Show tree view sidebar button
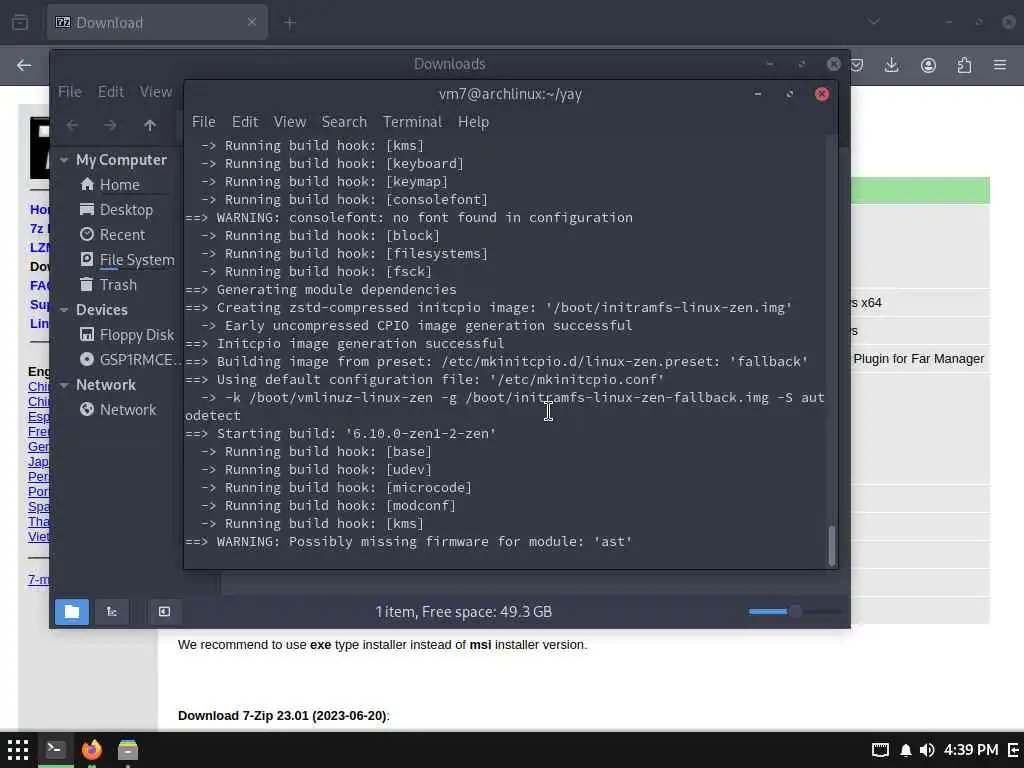 (x=112, y=612)
